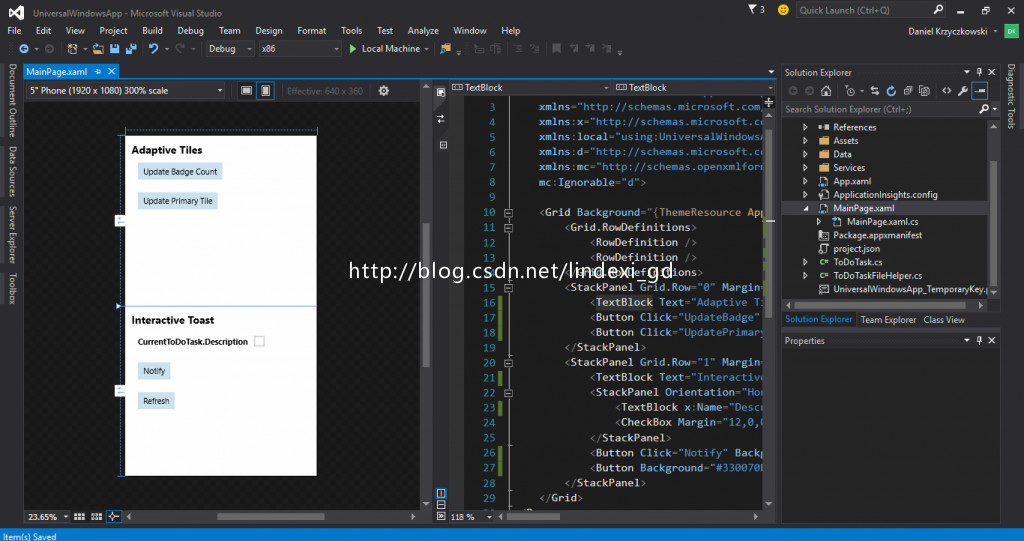This screenshot has height=541, width=1024.
Task: Collapse the MainPage.xaml node
Action: pos(805,208)
